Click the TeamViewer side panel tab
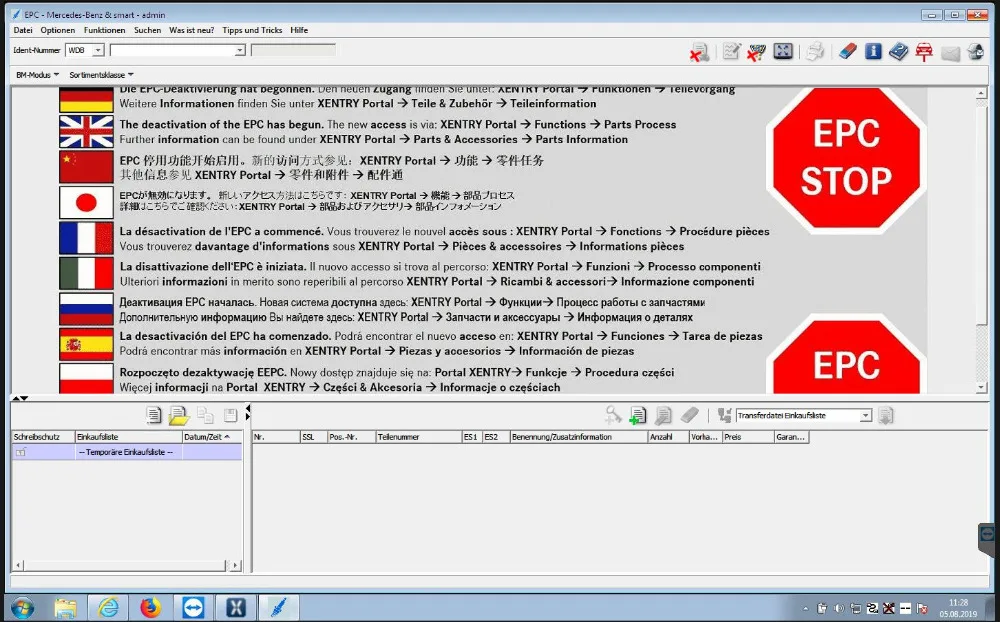The height and width of the screenshot is (622, 1000). (x=988, y=539)
